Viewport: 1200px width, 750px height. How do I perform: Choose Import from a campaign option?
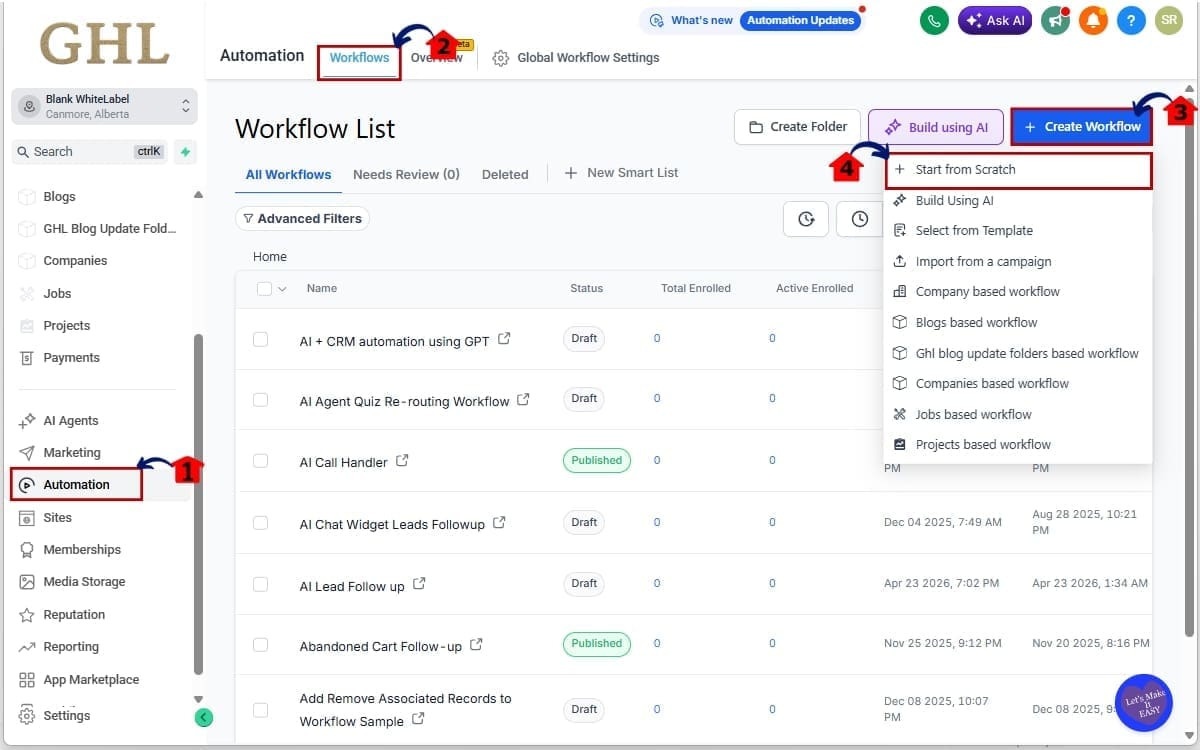tap(1018, 262)
